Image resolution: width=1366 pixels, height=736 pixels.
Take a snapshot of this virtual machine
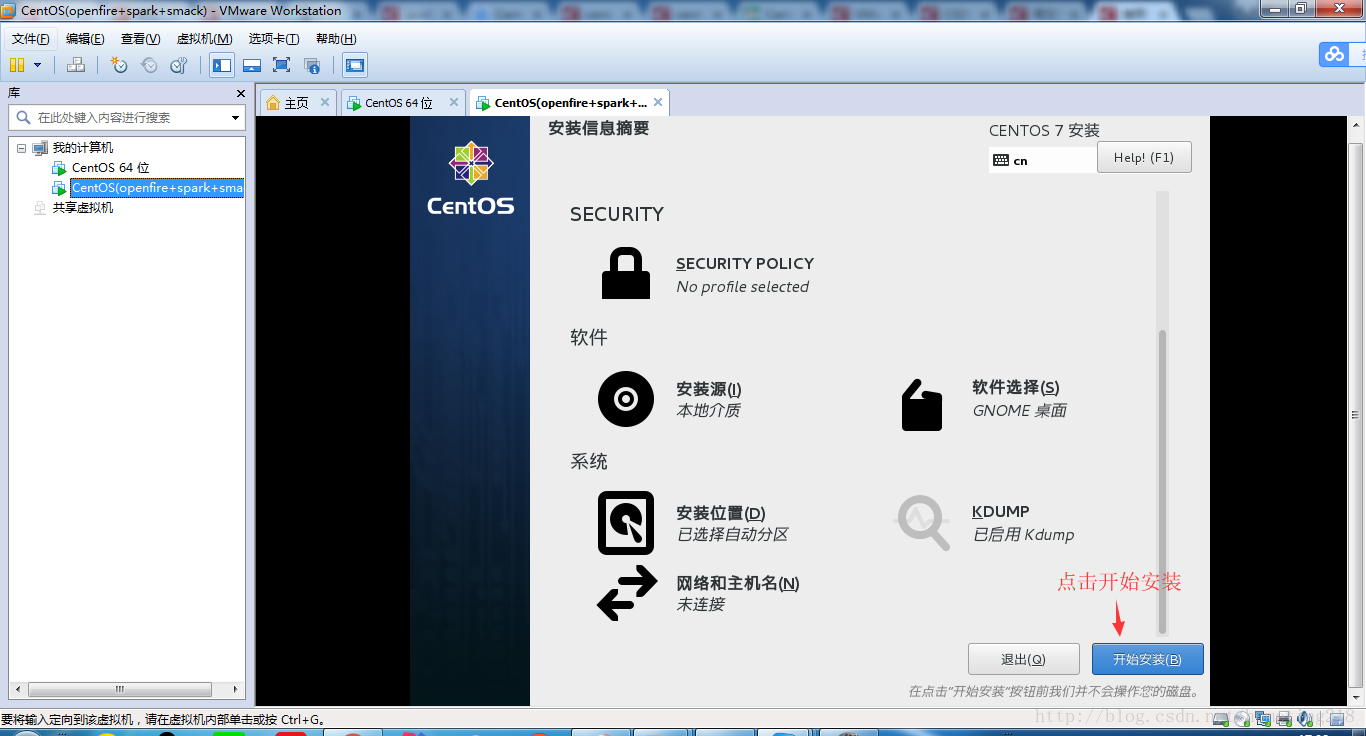[119, 65]
